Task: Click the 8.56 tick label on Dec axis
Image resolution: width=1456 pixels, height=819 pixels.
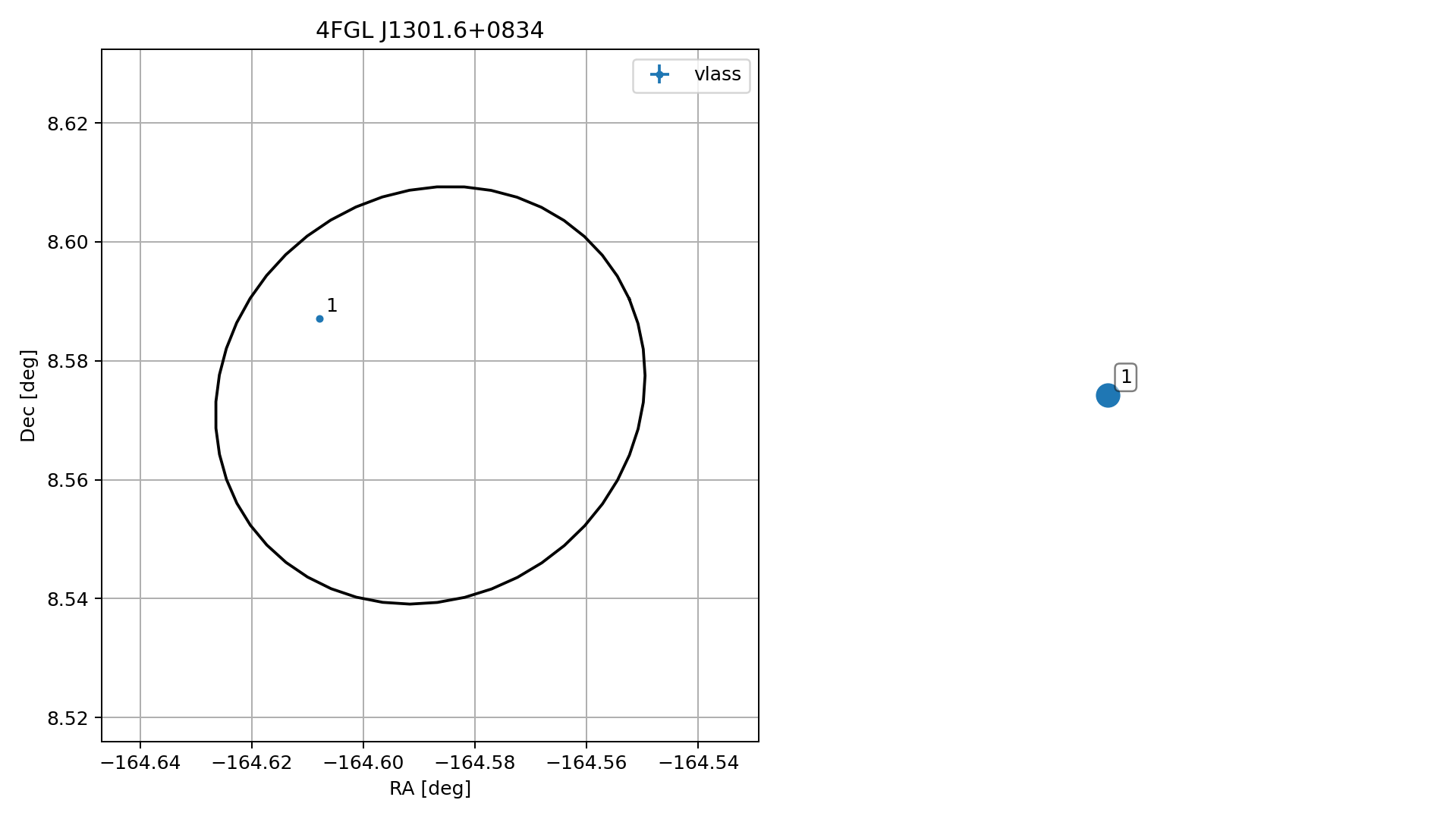Action: tap(68, 481)
